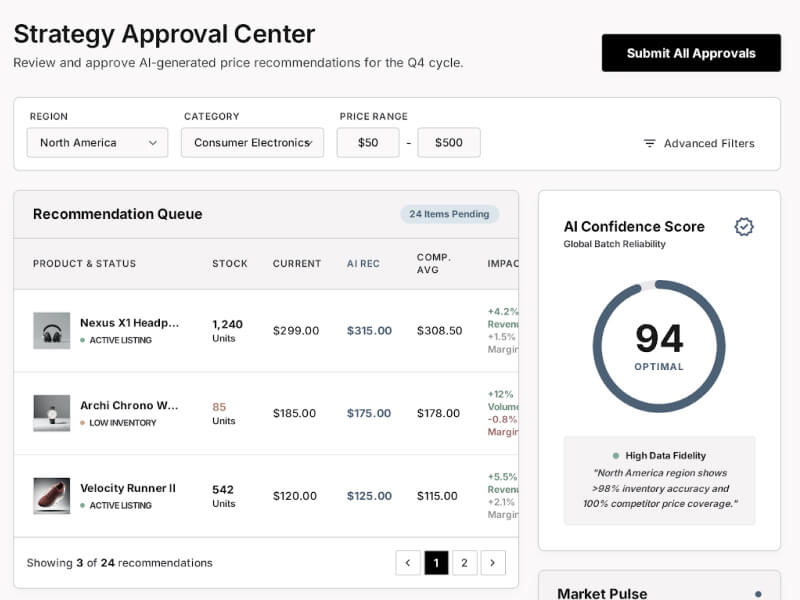This screenshot has width=800, height=600.
Task: Click the 542 Units stock value
Action: point(224,496)
